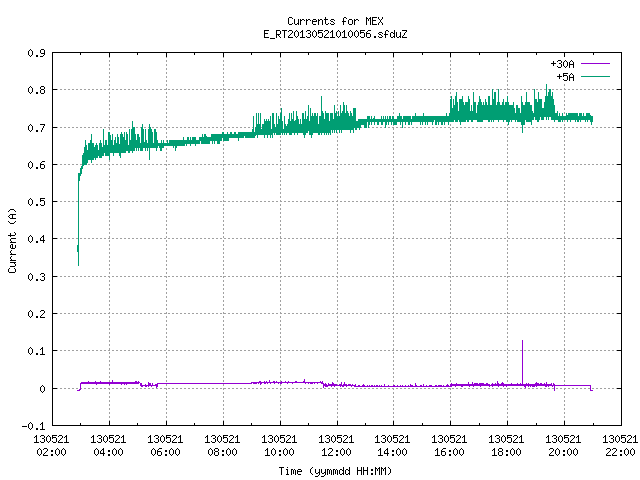640x480 pixels.
Task: Click the y-axis tick value 0.8
Action: [x=36, y=90]
